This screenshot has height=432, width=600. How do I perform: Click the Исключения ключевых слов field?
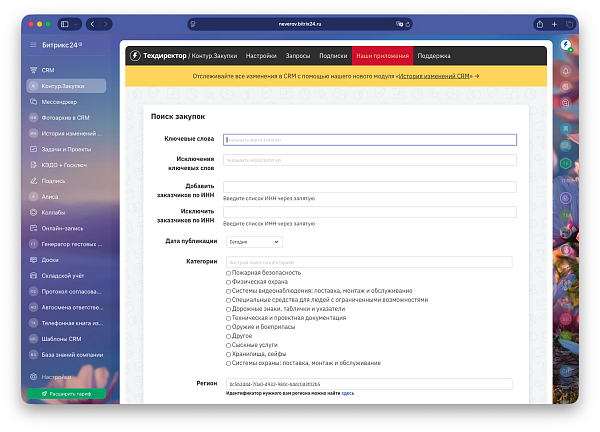pyautogui.click(x=370, y=160)
